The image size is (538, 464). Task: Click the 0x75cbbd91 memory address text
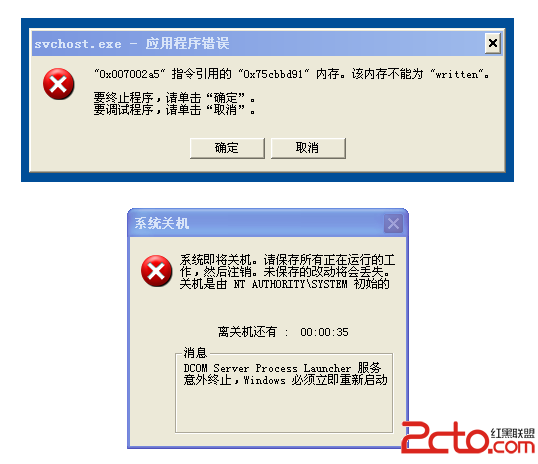click(x=274, y=74)
